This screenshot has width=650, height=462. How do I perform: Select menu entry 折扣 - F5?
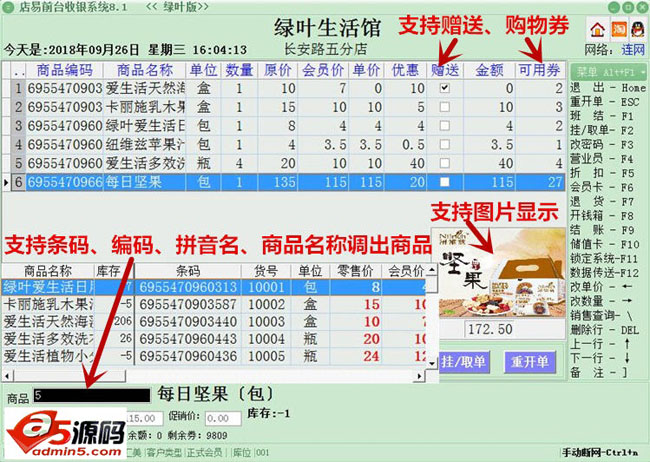(x=601, y=173)
